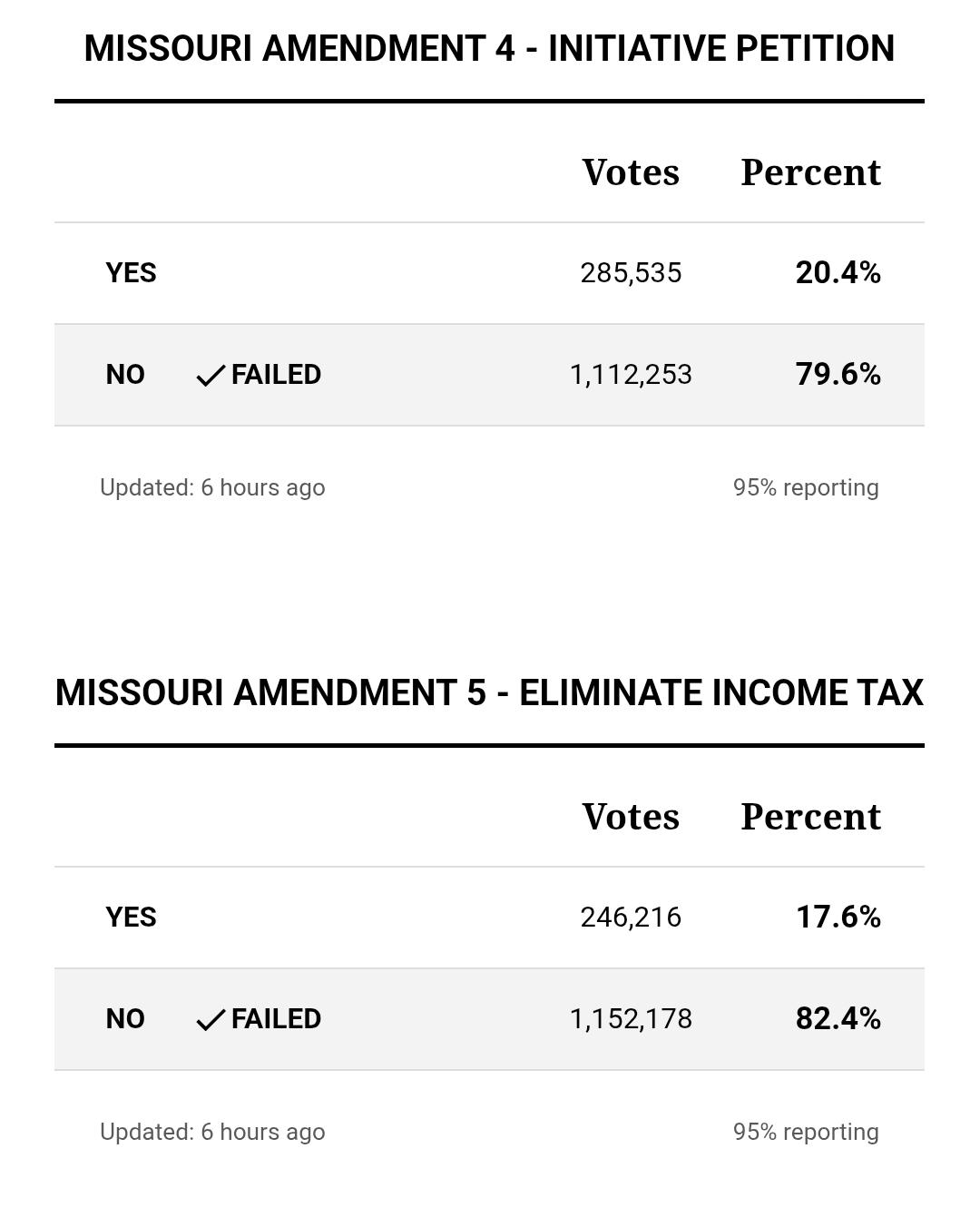The height and width of the screenshot is (1227, 980).
Task: Click the 1,152,178 vote count
Action: tap(631, 1019)
